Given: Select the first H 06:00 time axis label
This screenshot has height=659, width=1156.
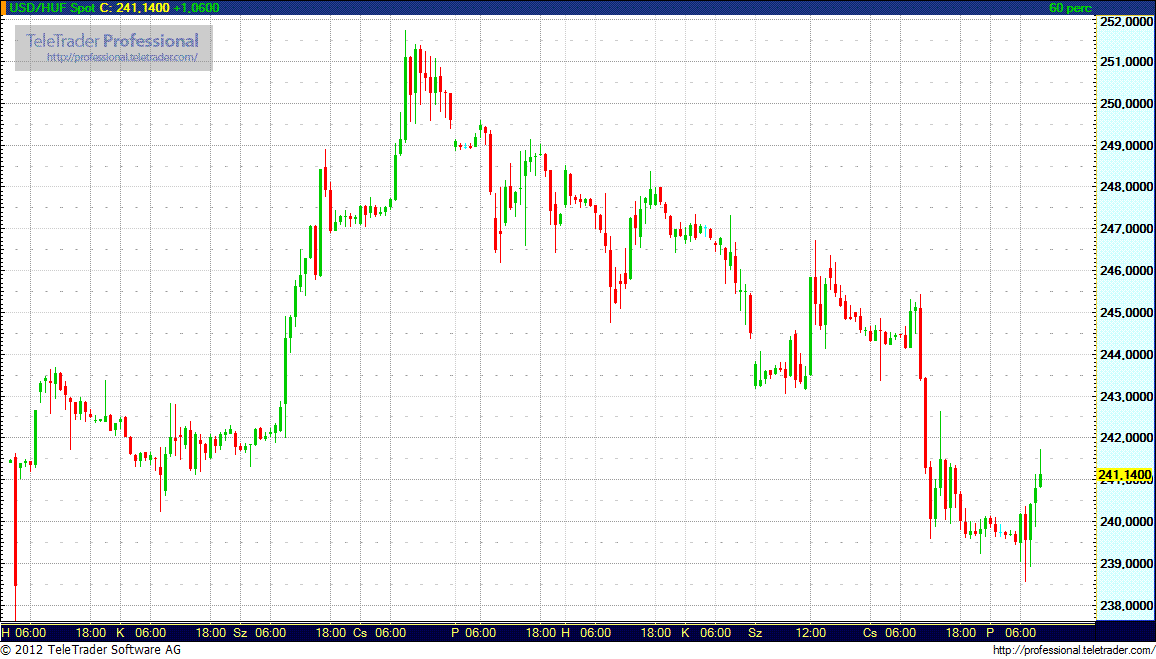Looking at the screenshot, I should click(x=24, y=633).
